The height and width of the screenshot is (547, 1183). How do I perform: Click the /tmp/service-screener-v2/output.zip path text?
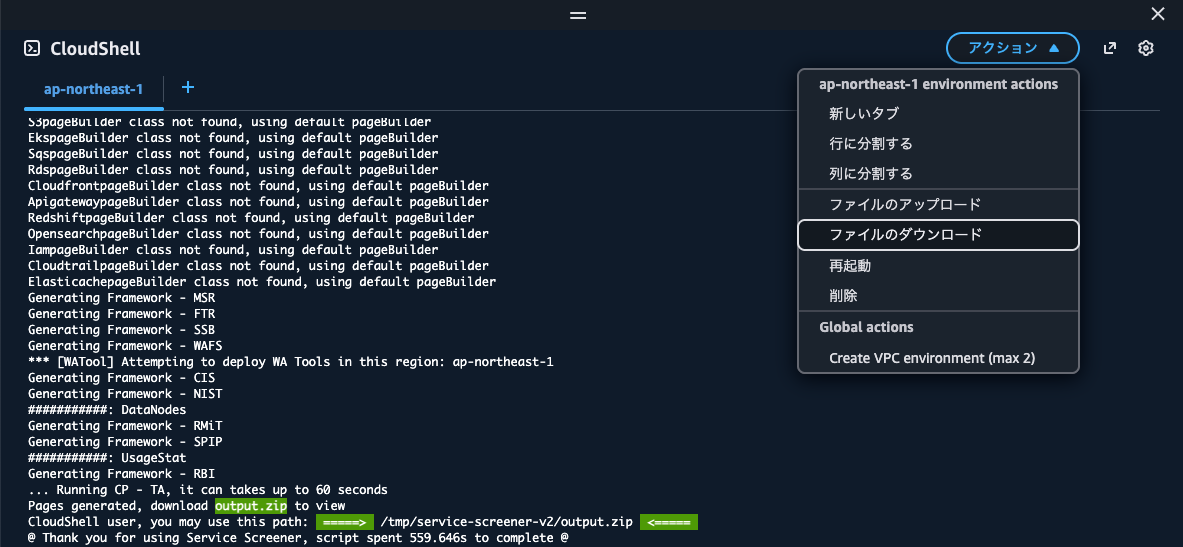coord(505,522)
